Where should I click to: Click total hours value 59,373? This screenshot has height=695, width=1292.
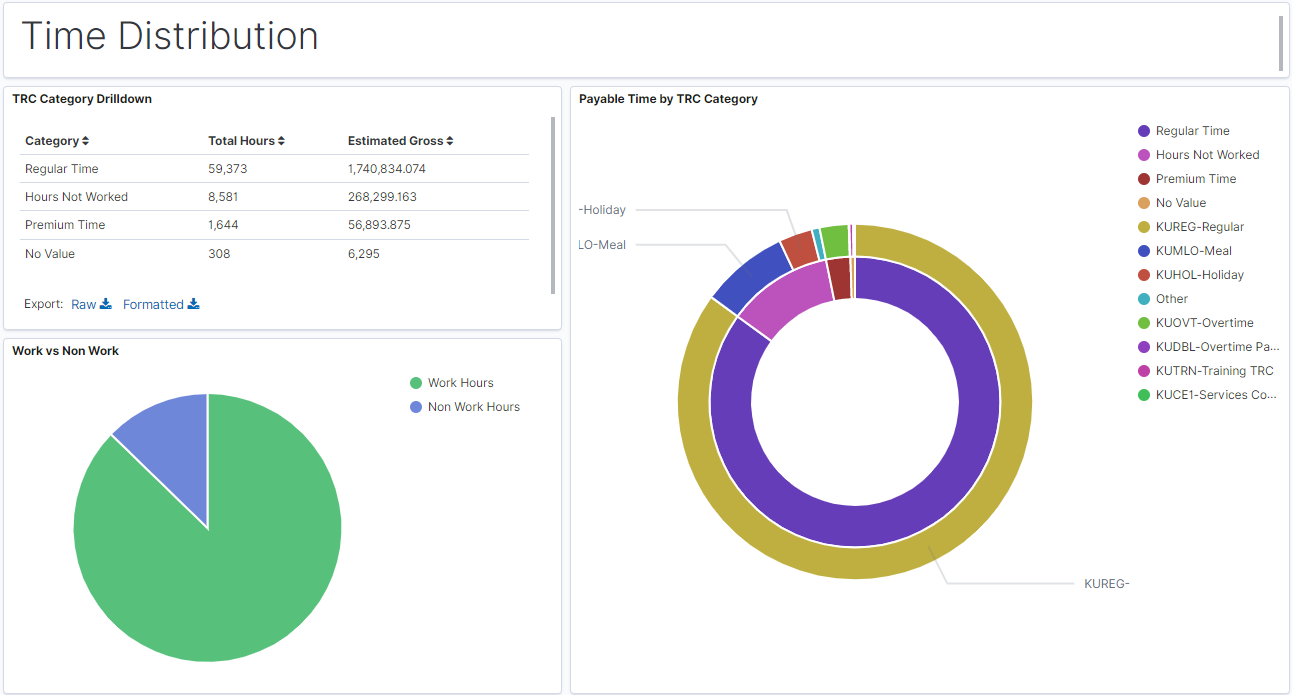point(227,169)
